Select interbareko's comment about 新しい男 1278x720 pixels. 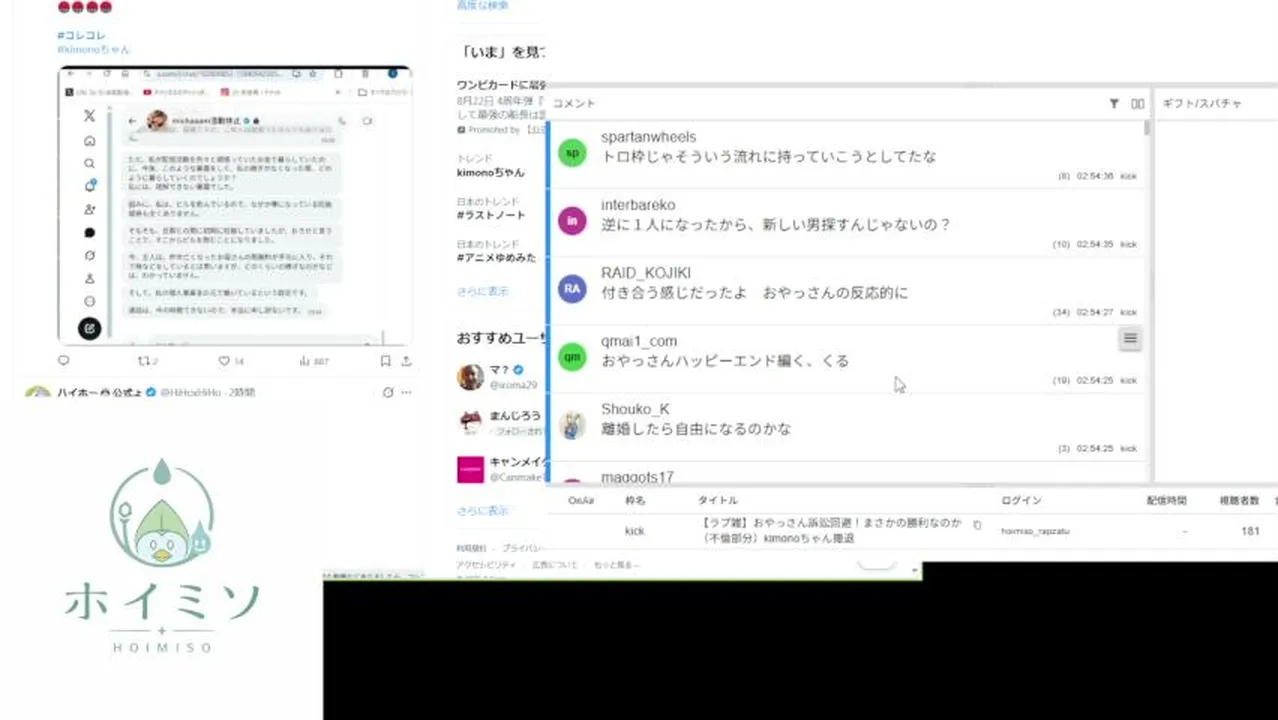click(776, 224)
